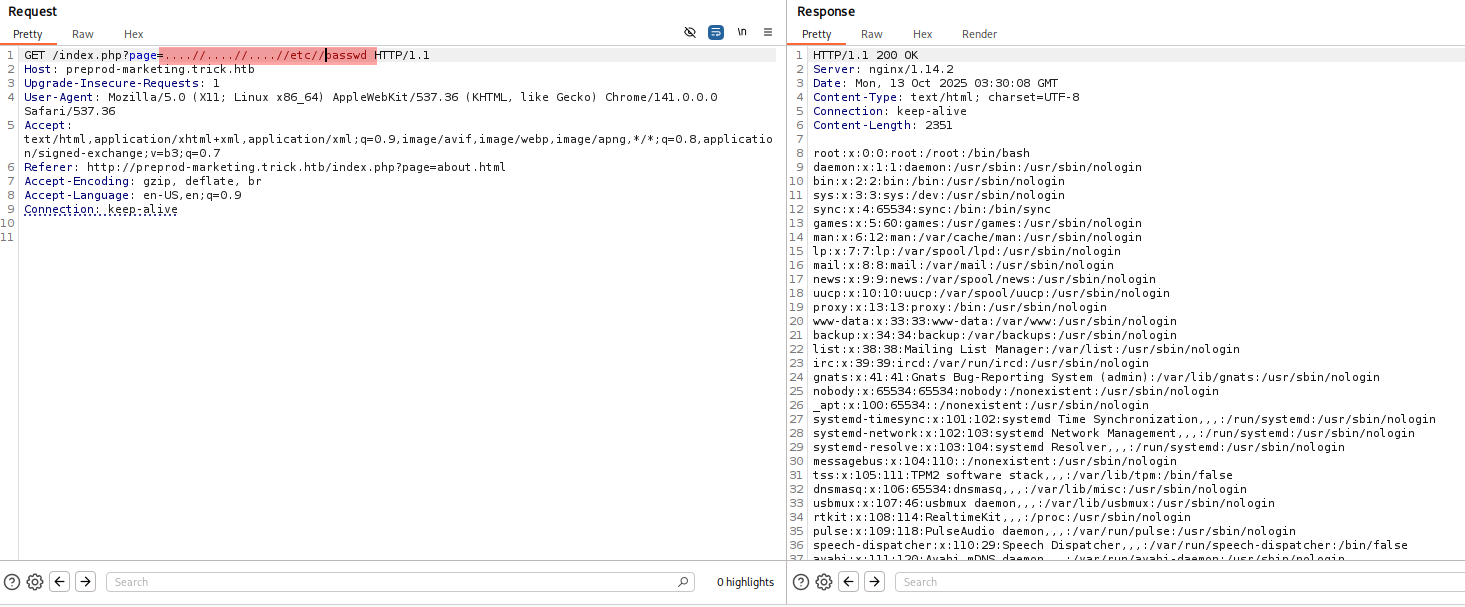
Task: Click previous match arrow in Request search
Action: (x=60, y=582)
